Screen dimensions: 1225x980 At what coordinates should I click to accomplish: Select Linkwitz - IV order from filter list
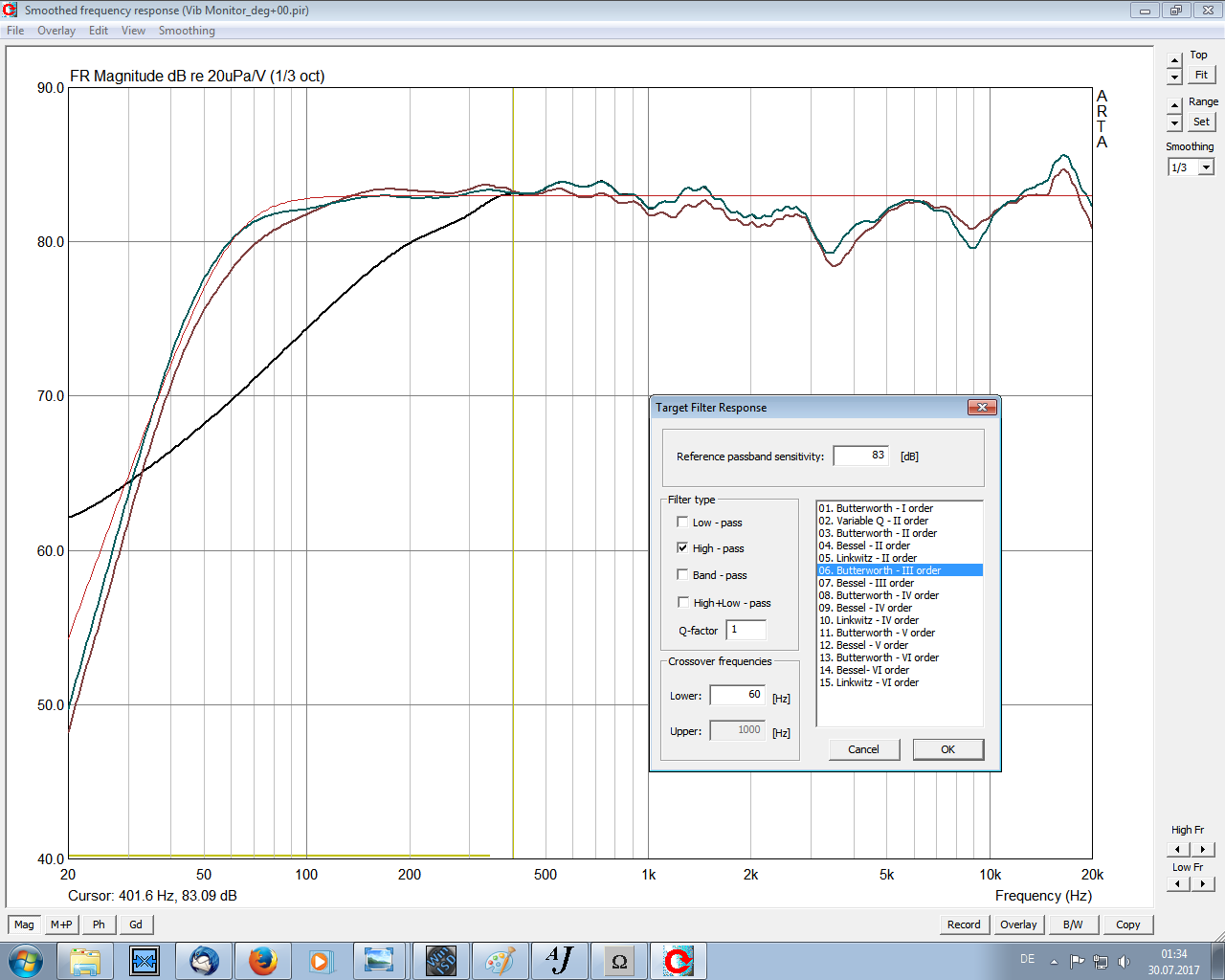868,620
